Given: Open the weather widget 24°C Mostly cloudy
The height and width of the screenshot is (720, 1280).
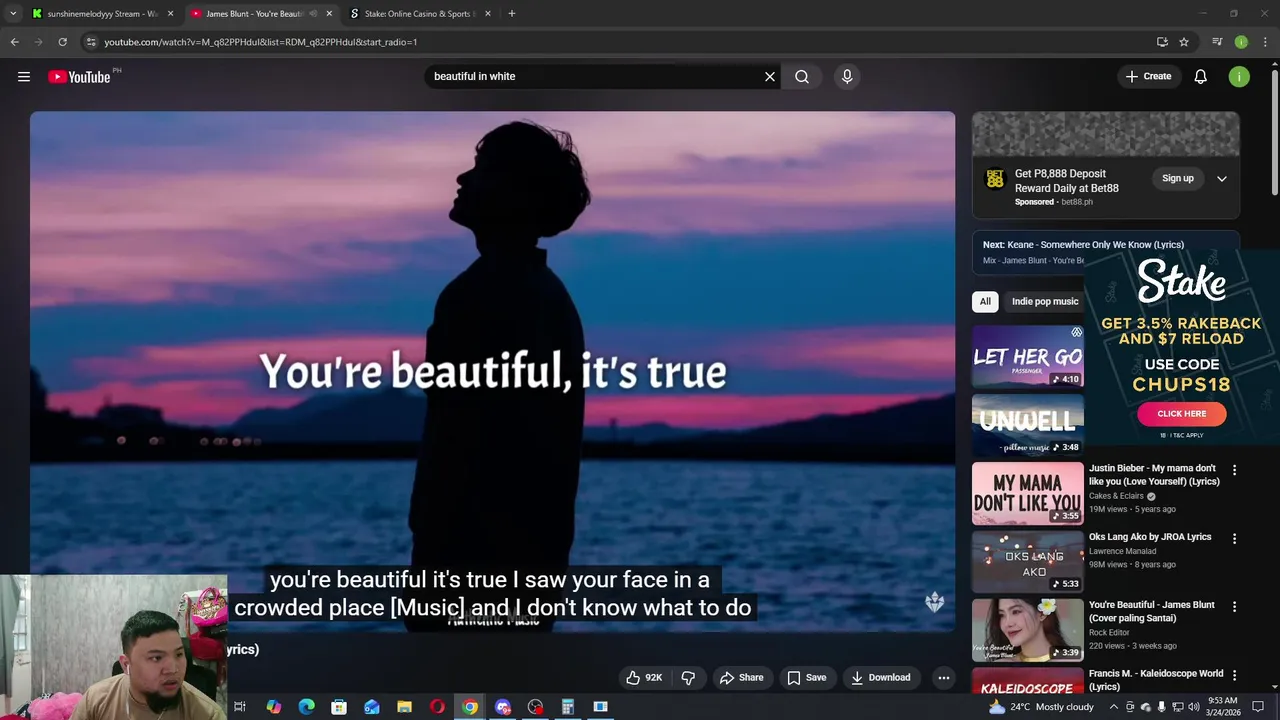Looking at the screenshot, I should point(1041,707).
